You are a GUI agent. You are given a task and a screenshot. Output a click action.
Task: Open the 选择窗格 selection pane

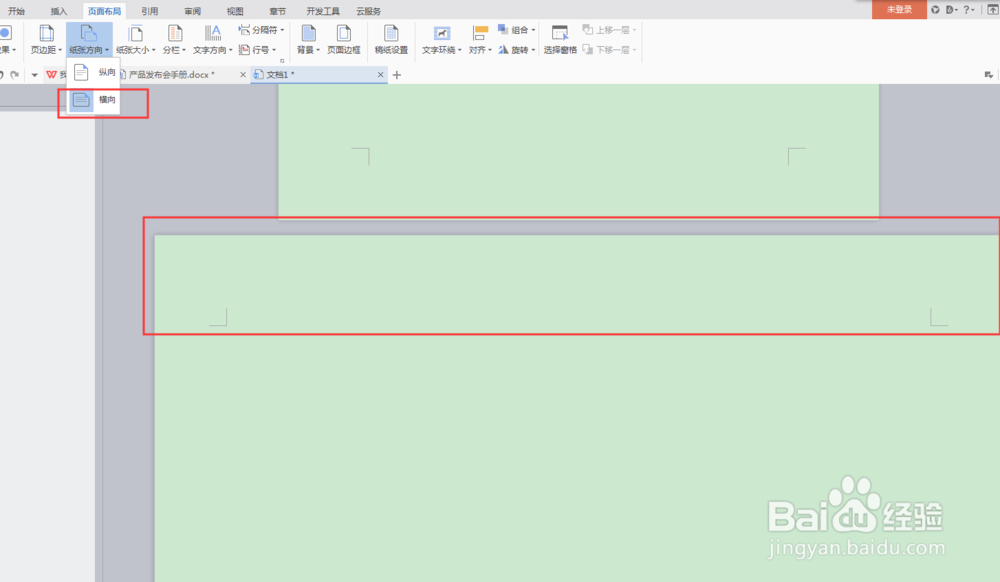(560, 39)
